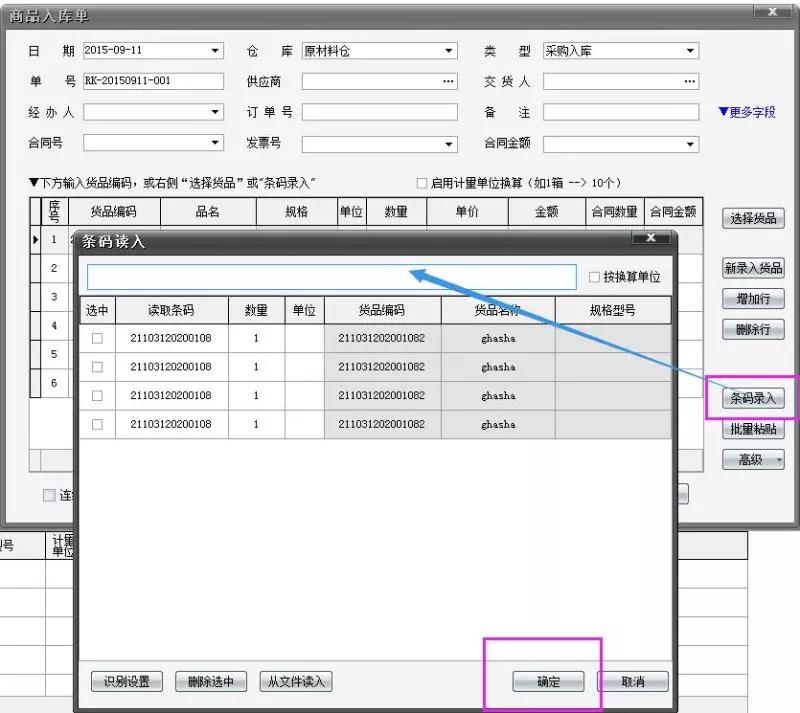Screen dimensions: 800x713
Task: Click 删除选中 to delete selected rows
Action: tap(210, 682)
